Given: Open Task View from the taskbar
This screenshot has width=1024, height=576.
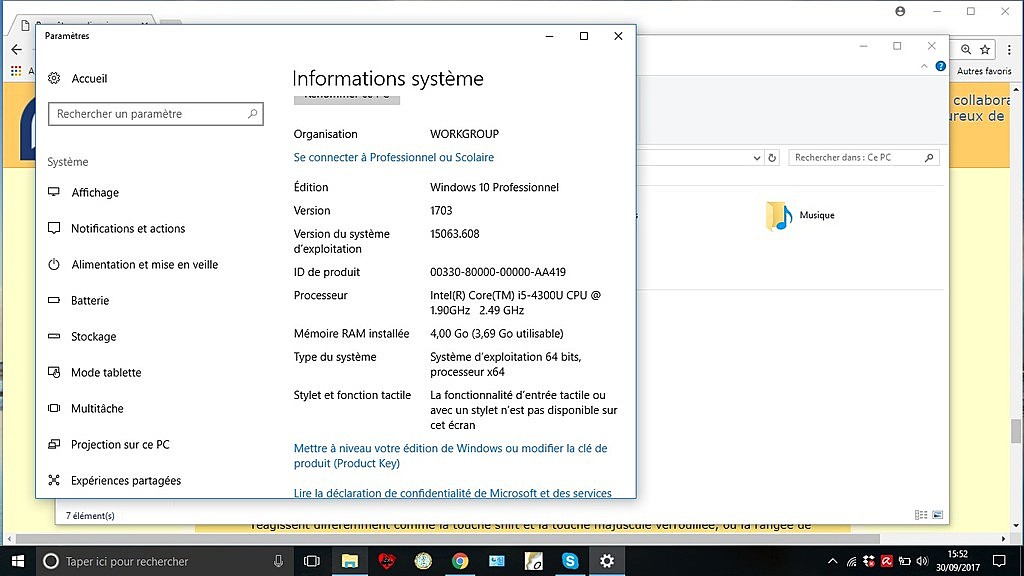Looking at the screenshot, I should click(x=312, y=561).
